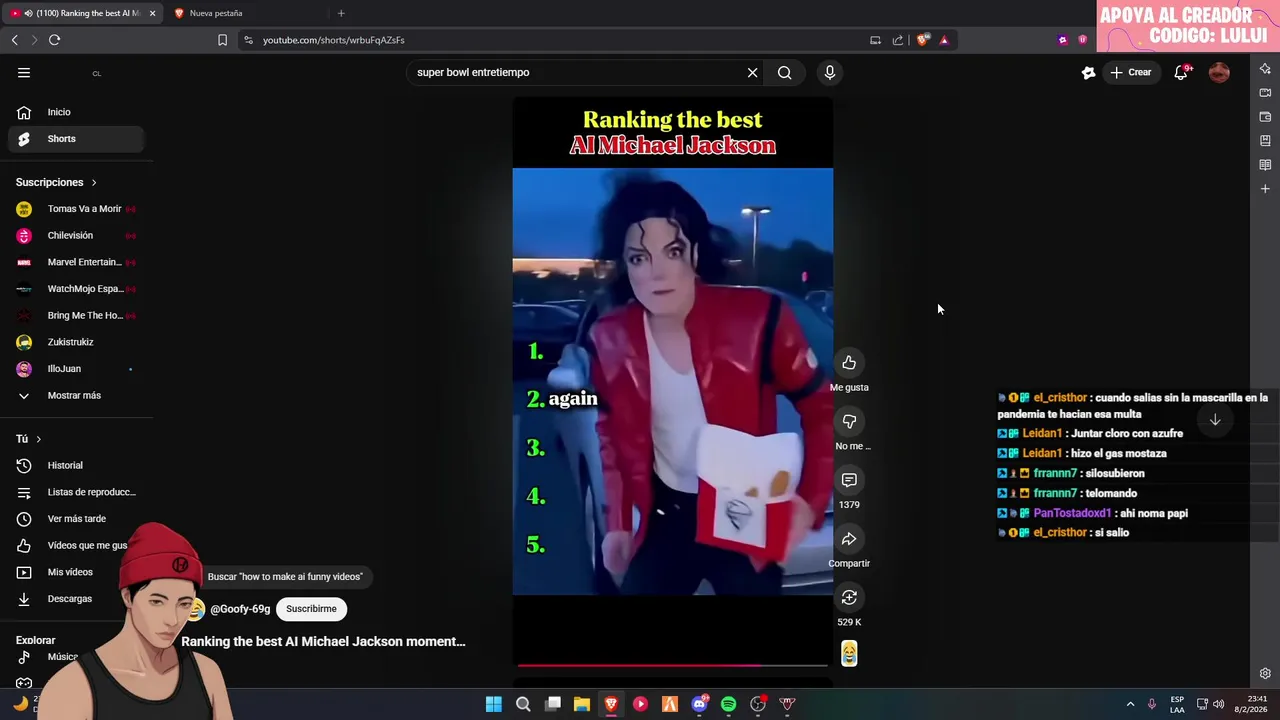The image size is (1280, 720).
Task: Seek on the Short's red progress bar
Action: click(x=672, y=664)
